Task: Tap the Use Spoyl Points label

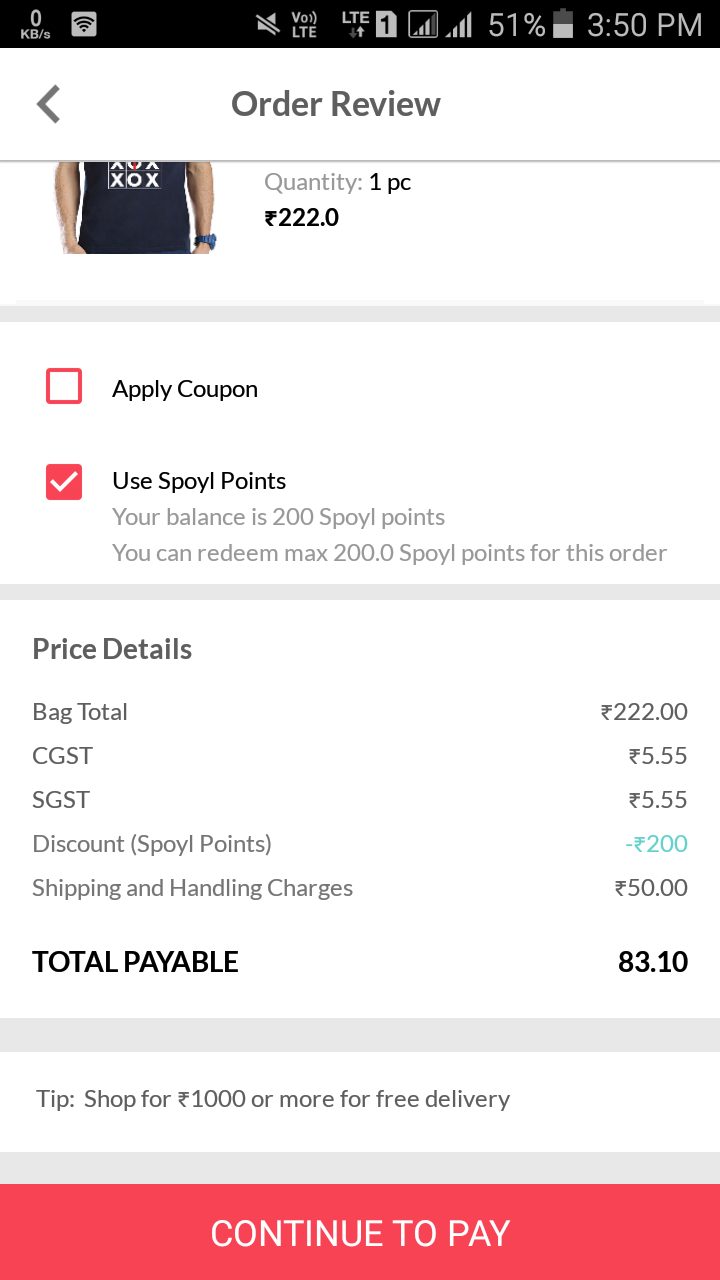Action: coord(199,481)
